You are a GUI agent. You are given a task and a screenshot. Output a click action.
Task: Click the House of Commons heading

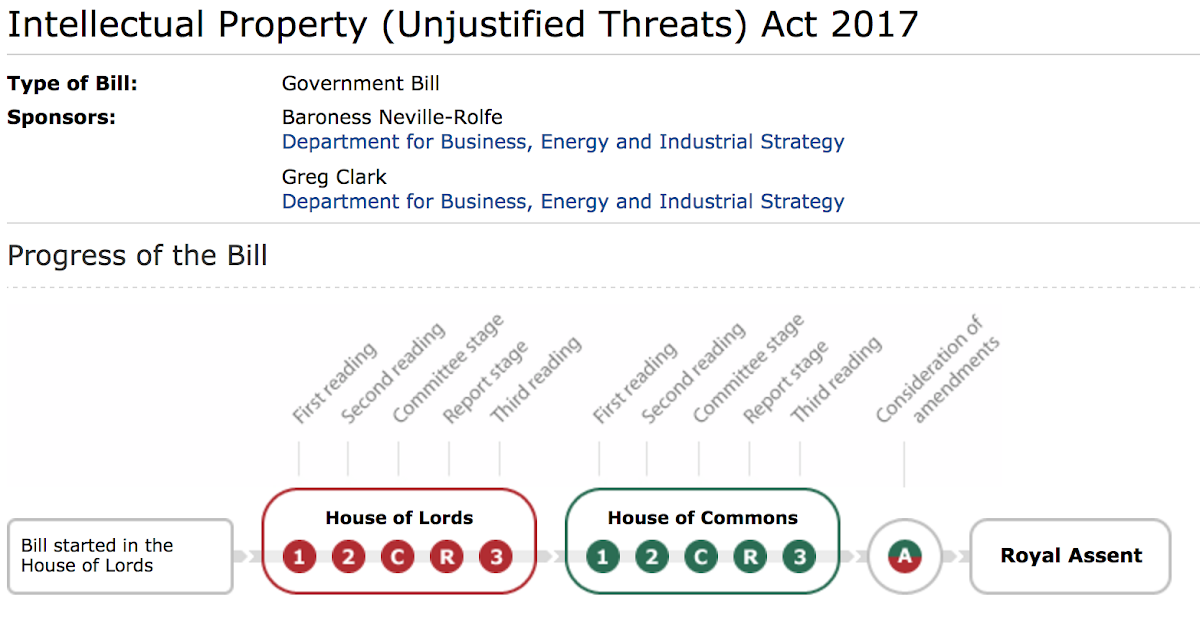pos(703,518)
